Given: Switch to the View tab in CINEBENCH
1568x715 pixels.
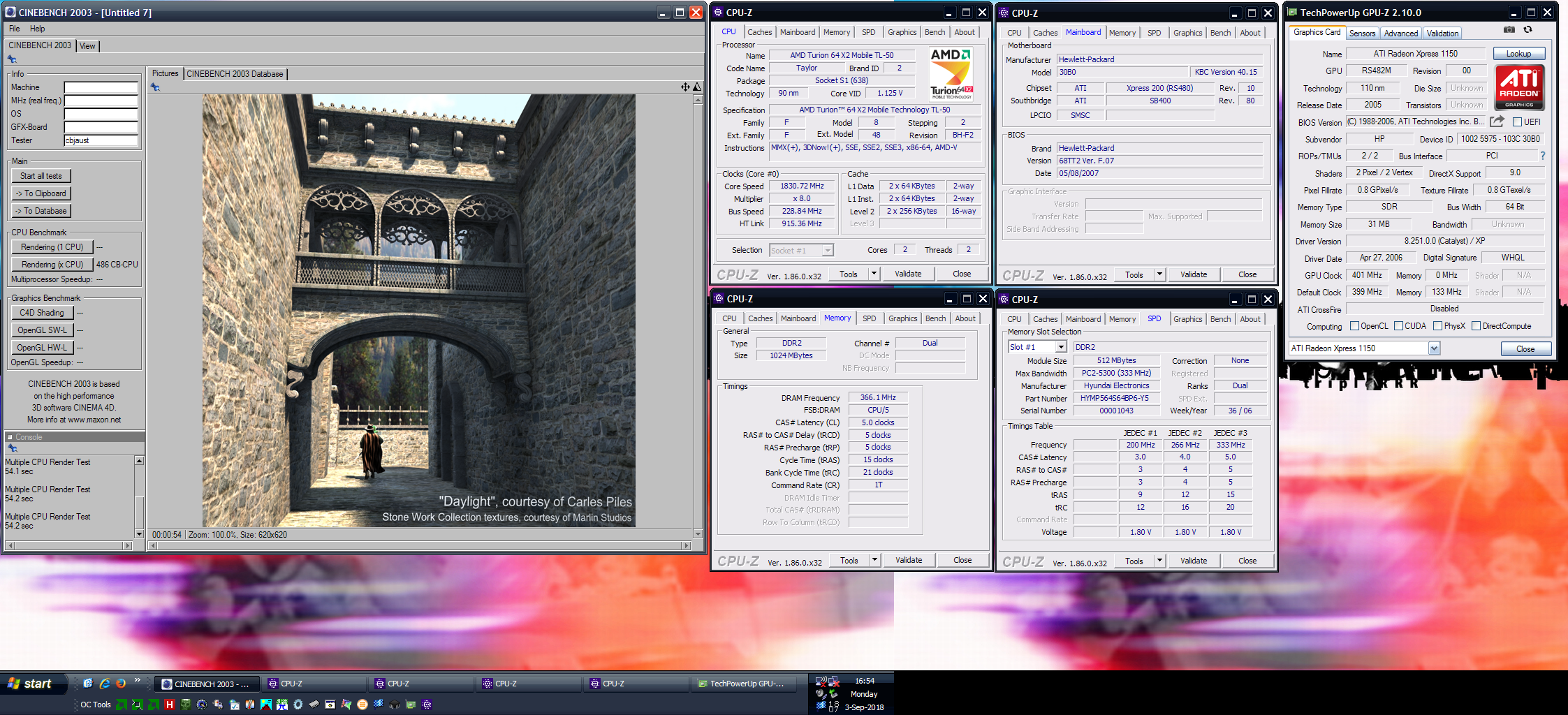Looking at the screenshot, I should pyautogui.click(x=87, y=46).
